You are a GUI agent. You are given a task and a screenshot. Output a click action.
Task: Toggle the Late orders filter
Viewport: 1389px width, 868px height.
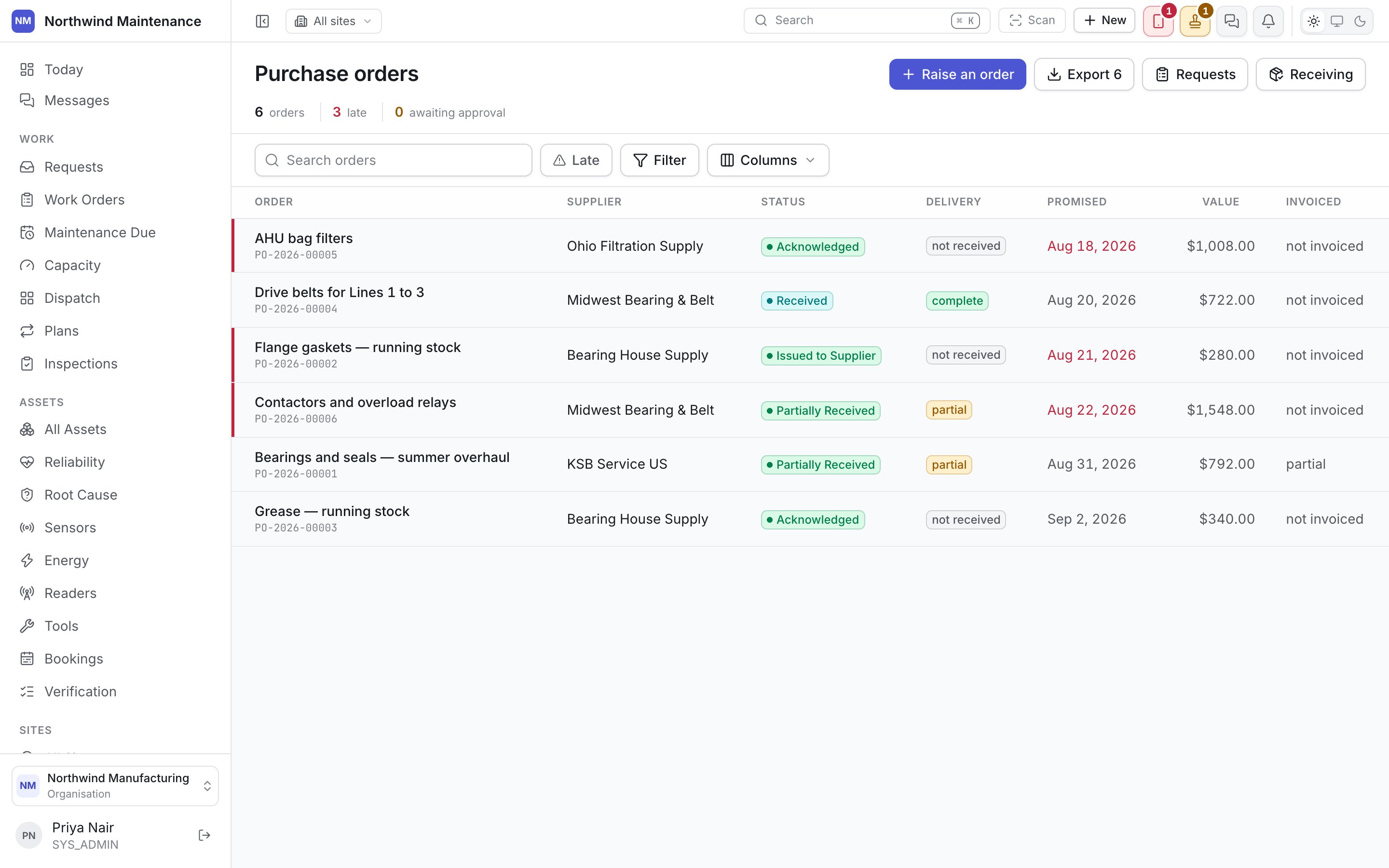point(576,160)
